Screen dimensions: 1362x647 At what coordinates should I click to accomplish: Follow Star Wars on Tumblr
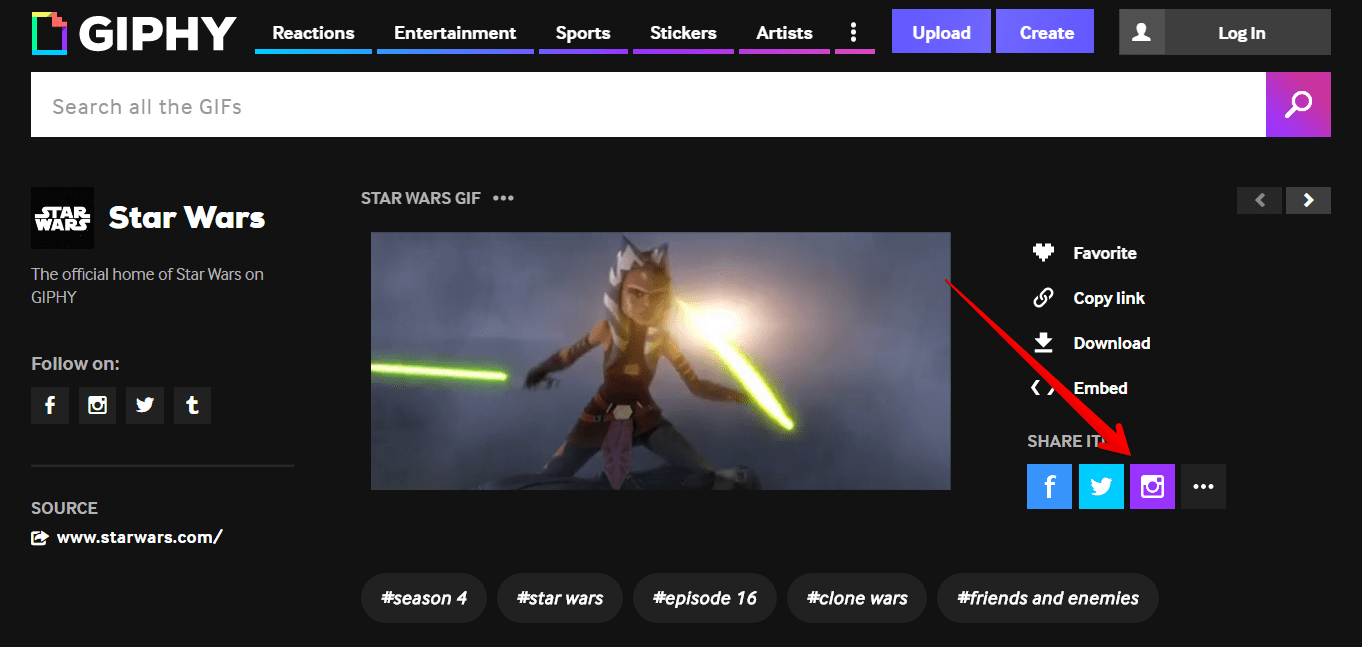192,405
